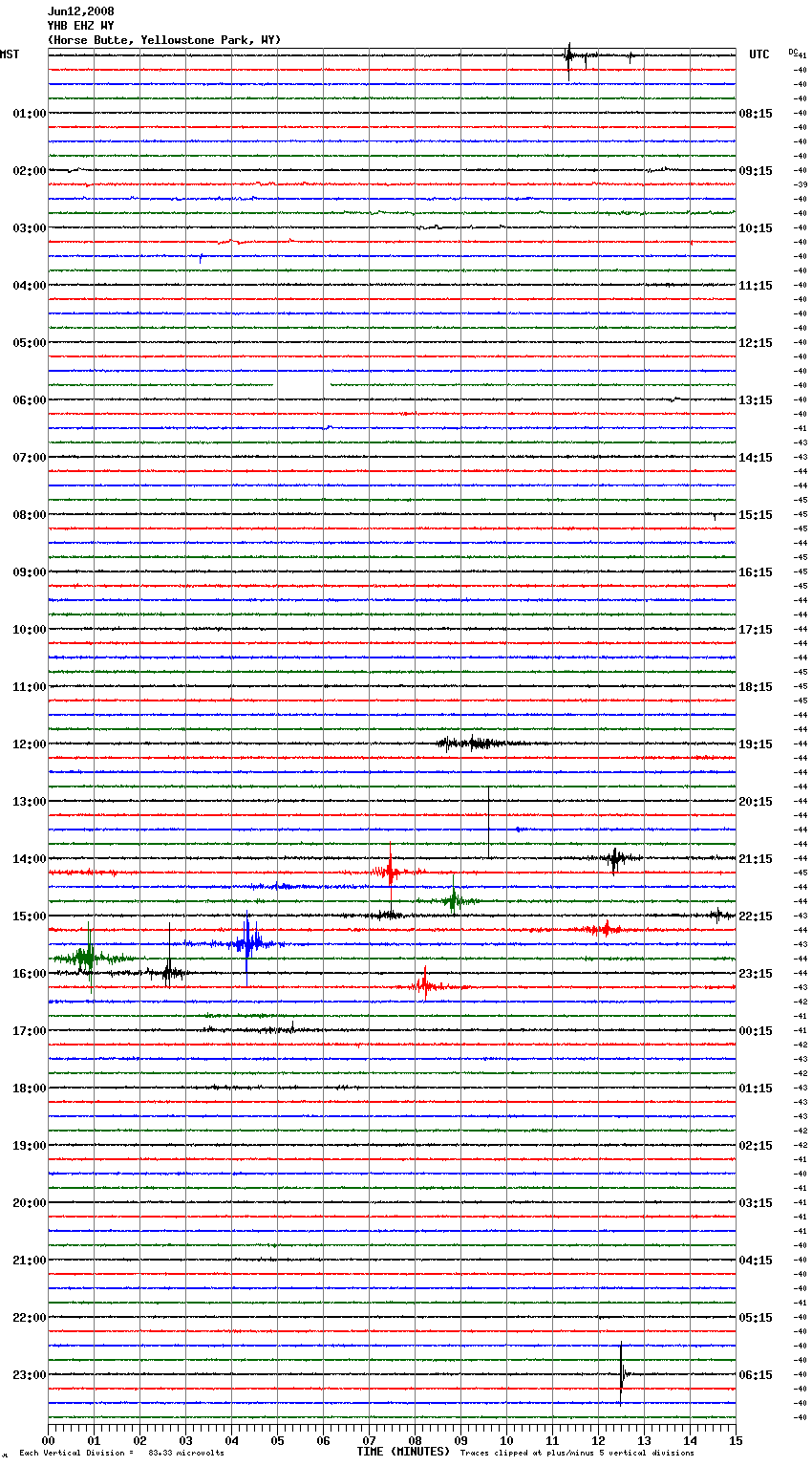This screenshot has height=1466, width=812.
Task: Select the UTC axis header
Action: (x=759, y=54)
